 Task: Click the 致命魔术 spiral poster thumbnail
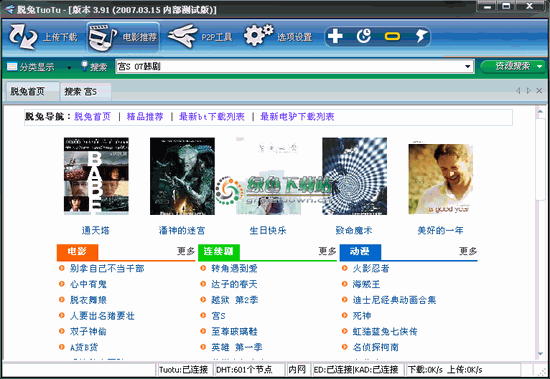point(355,176)
